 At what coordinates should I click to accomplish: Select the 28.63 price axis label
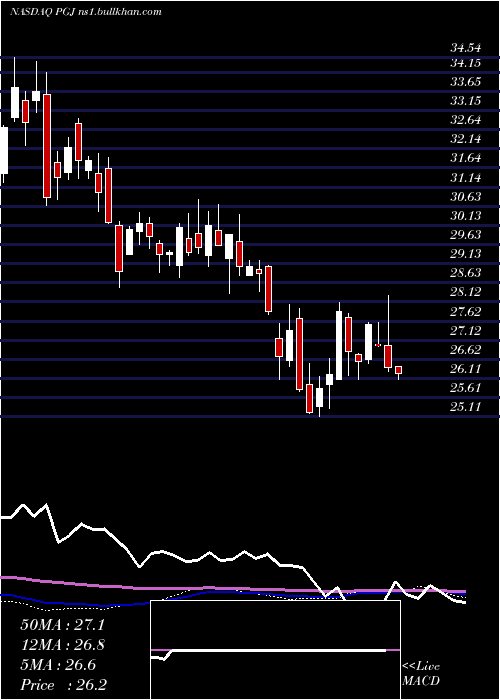466,273
